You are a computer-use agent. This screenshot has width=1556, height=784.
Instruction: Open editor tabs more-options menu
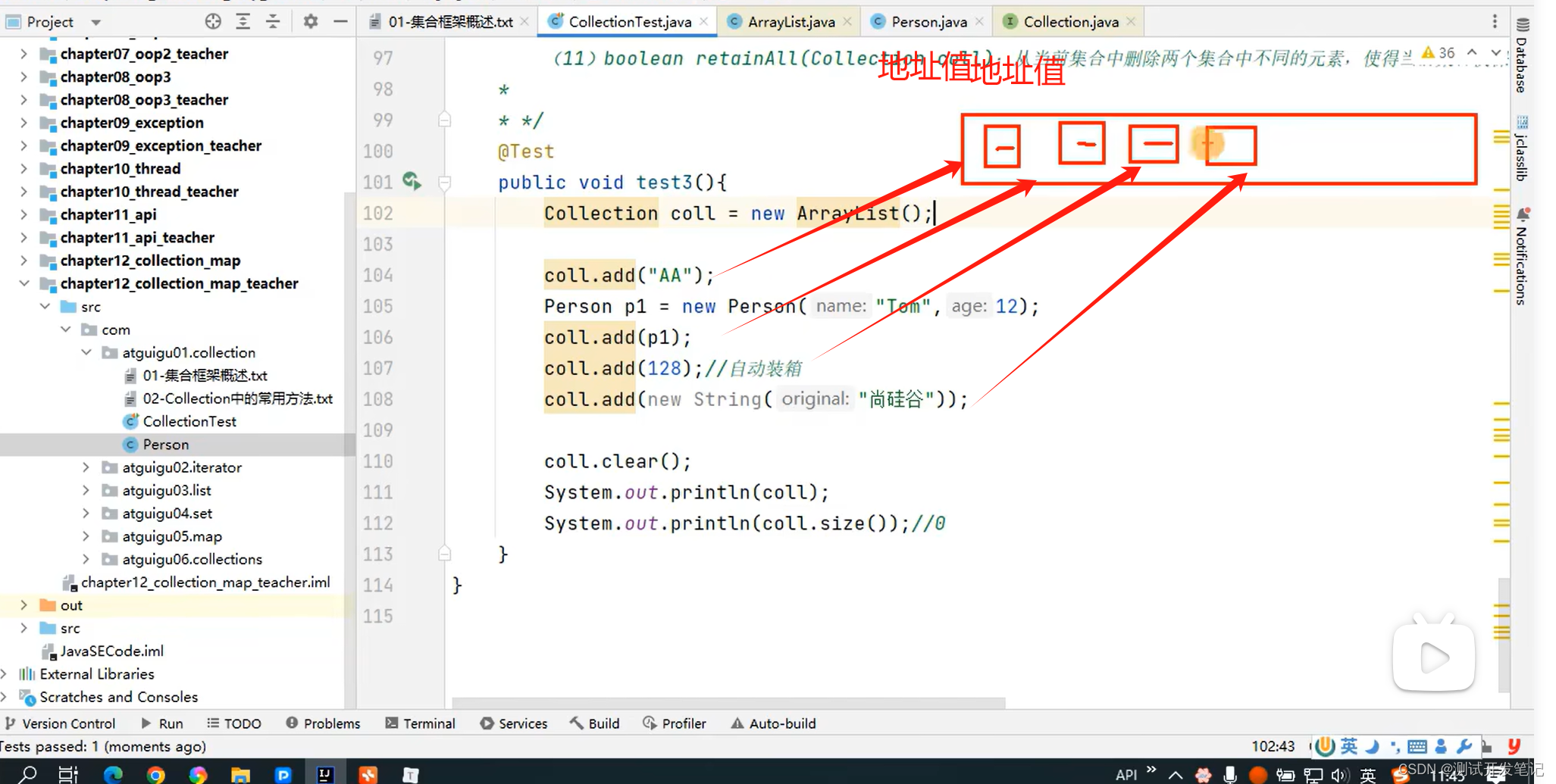pos(1495,21)
